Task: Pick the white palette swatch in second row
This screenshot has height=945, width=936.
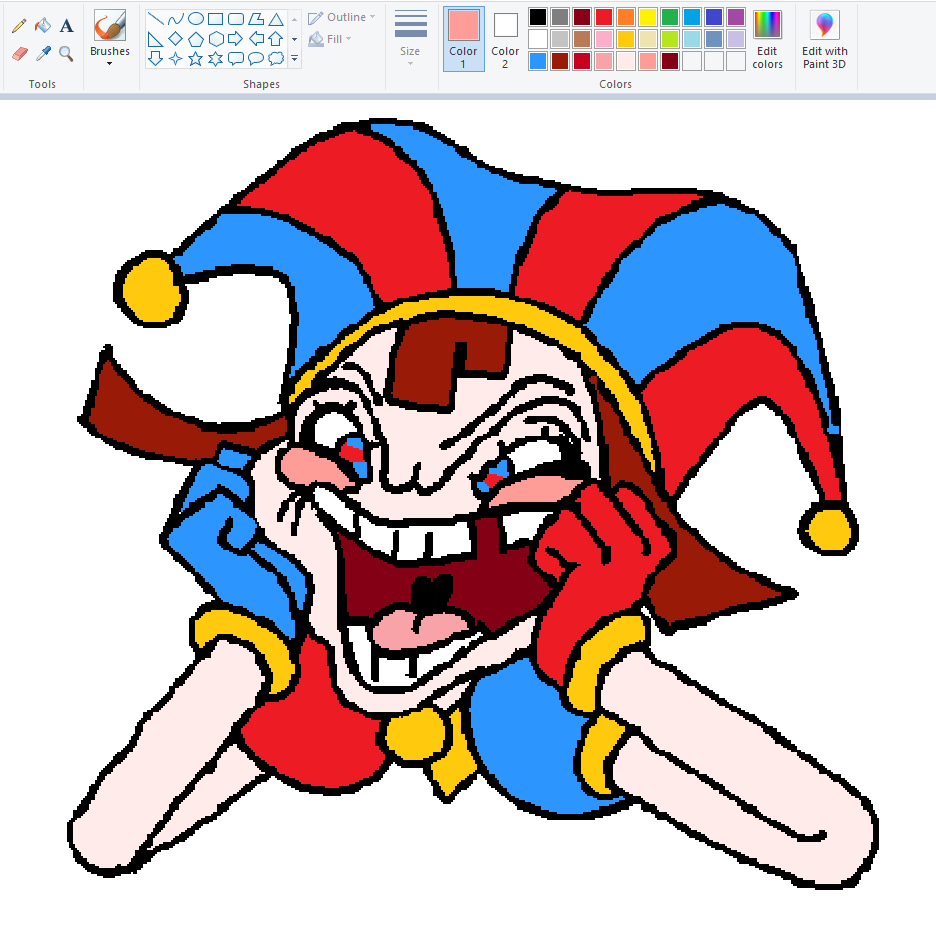Action: (538, 39)
